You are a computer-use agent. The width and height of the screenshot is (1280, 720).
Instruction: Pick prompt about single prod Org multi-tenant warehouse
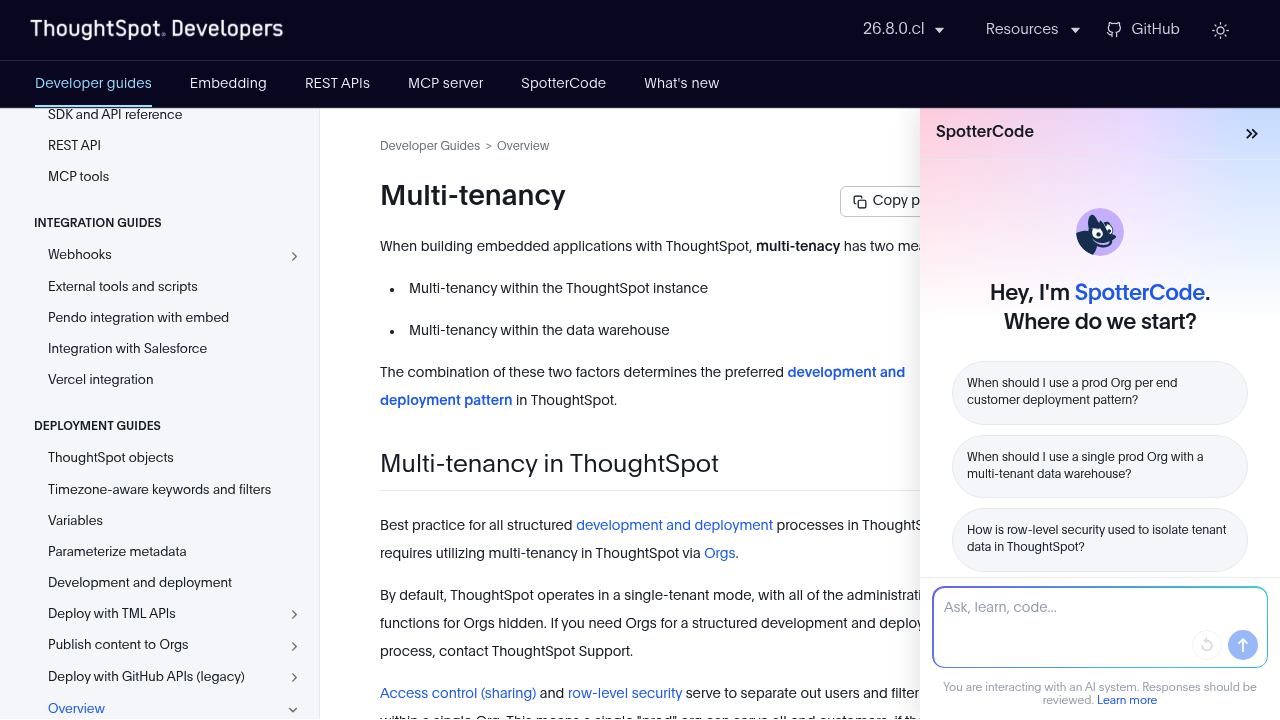coord(1100,466)
